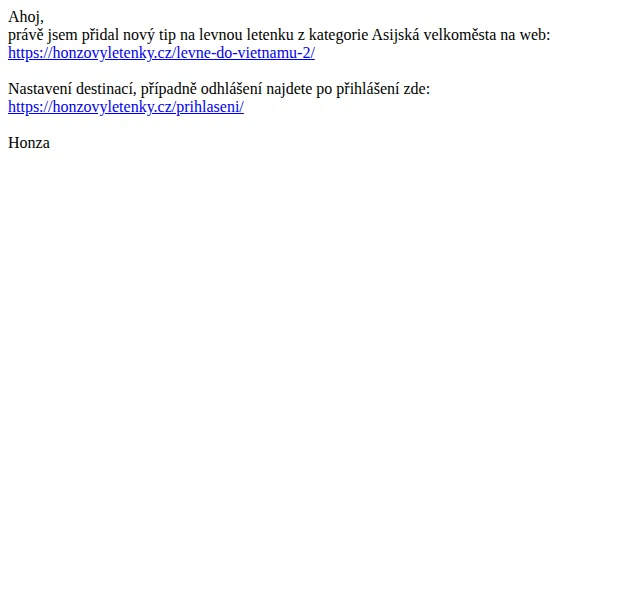This screenshot has height=600, width=640.
Task: Click the line starting 'právě jsem přidal'
Action: point(279,35)
